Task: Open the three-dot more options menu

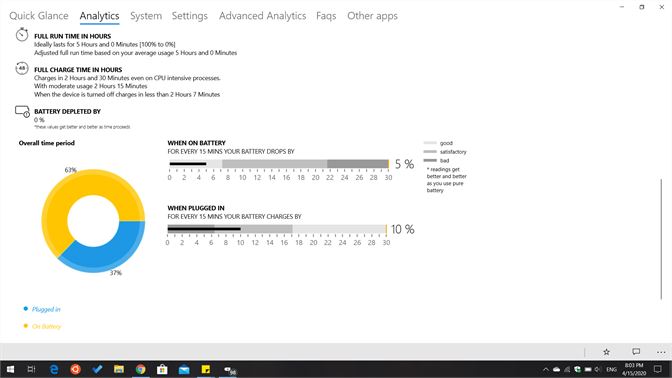Action: [x=661, y=352]
